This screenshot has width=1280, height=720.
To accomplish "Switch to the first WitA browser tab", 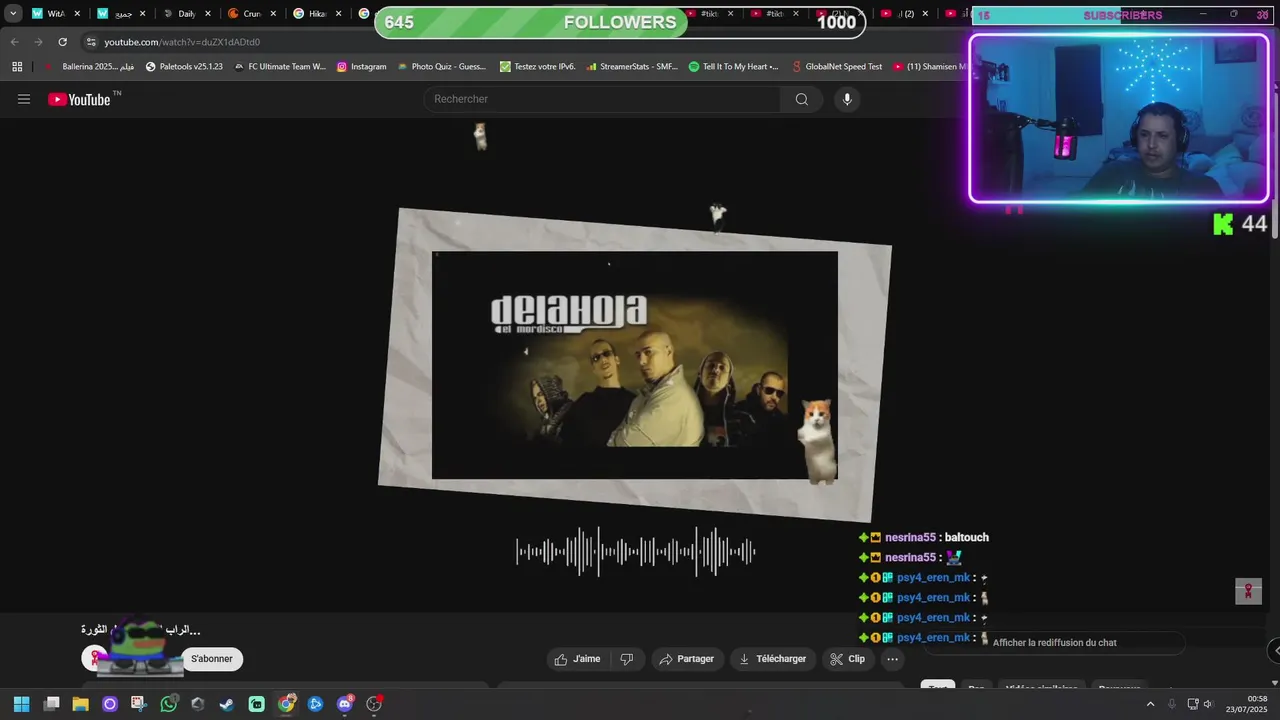I will [x=55, y=14].
